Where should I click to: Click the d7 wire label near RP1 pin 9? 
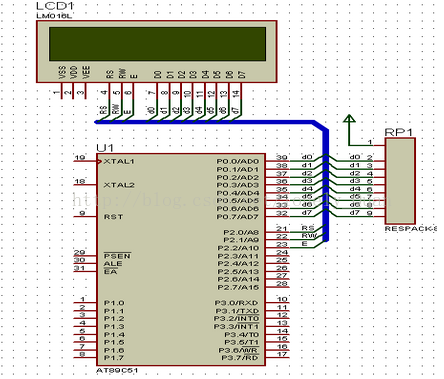355,213
